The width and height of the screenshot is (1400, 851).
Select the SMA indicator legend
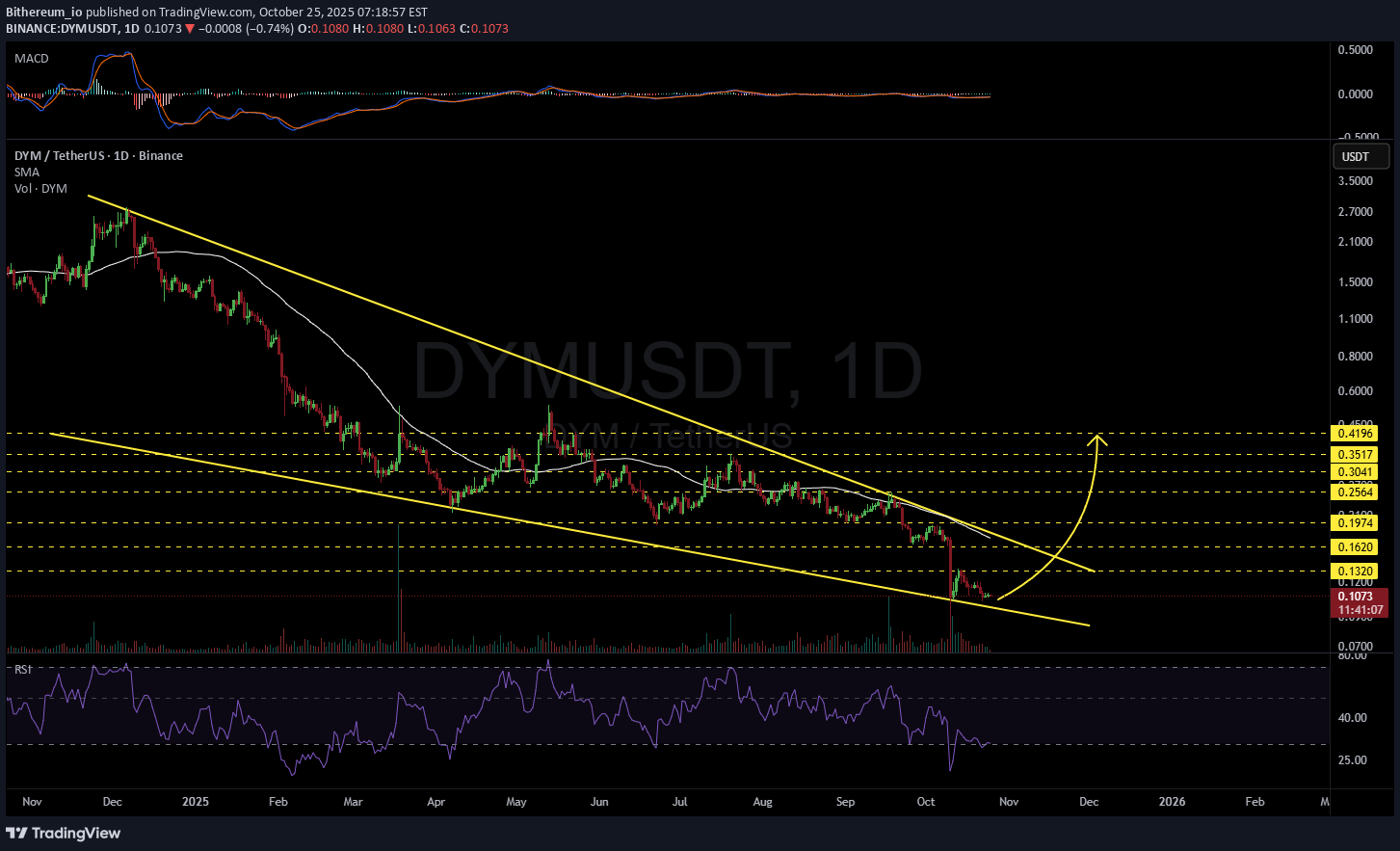coord(27,173)
